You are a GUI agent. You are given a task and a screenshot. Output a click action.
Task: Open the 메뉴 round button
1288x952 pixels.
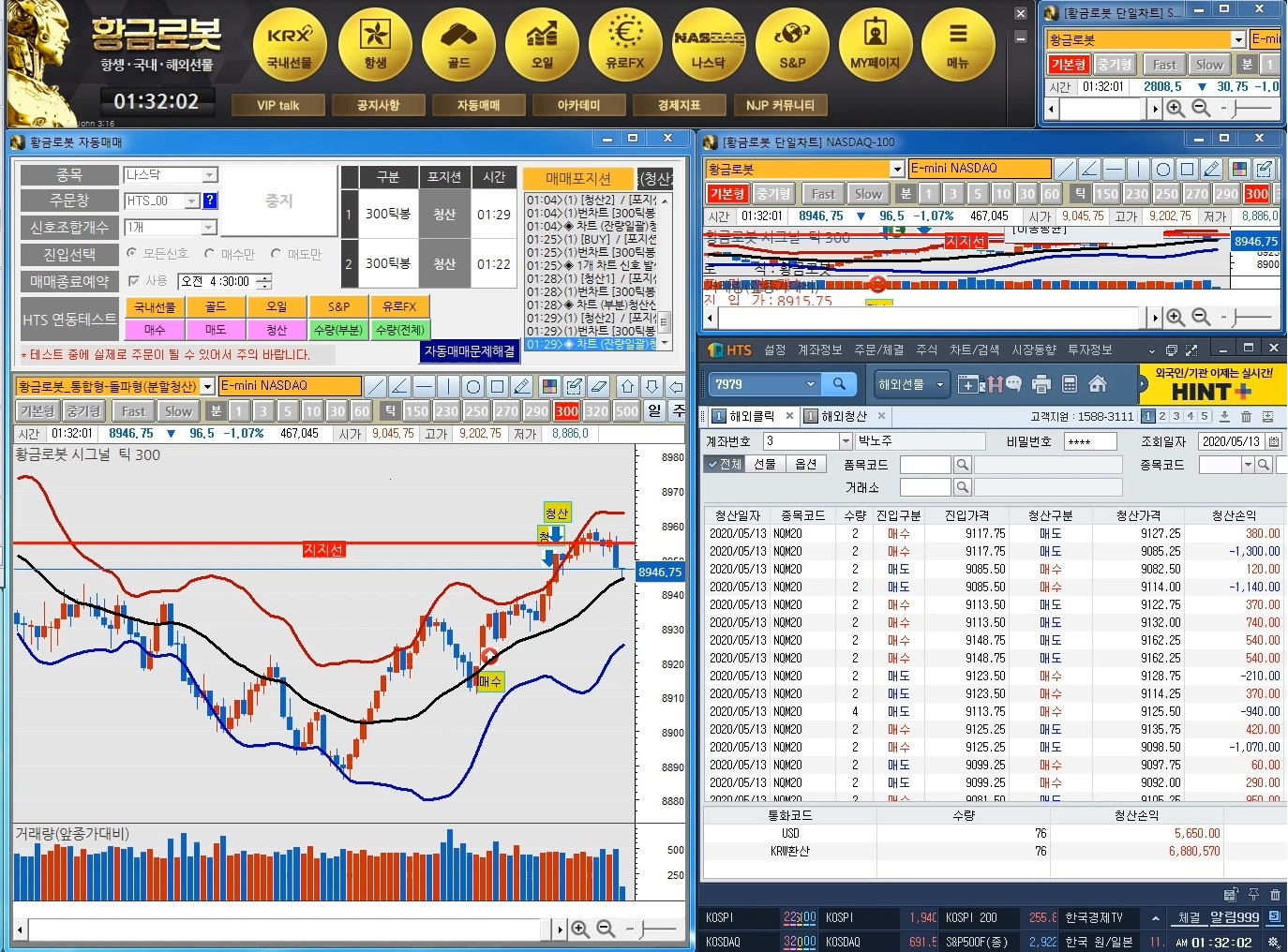pyautogui.click(x=958, y=45)
